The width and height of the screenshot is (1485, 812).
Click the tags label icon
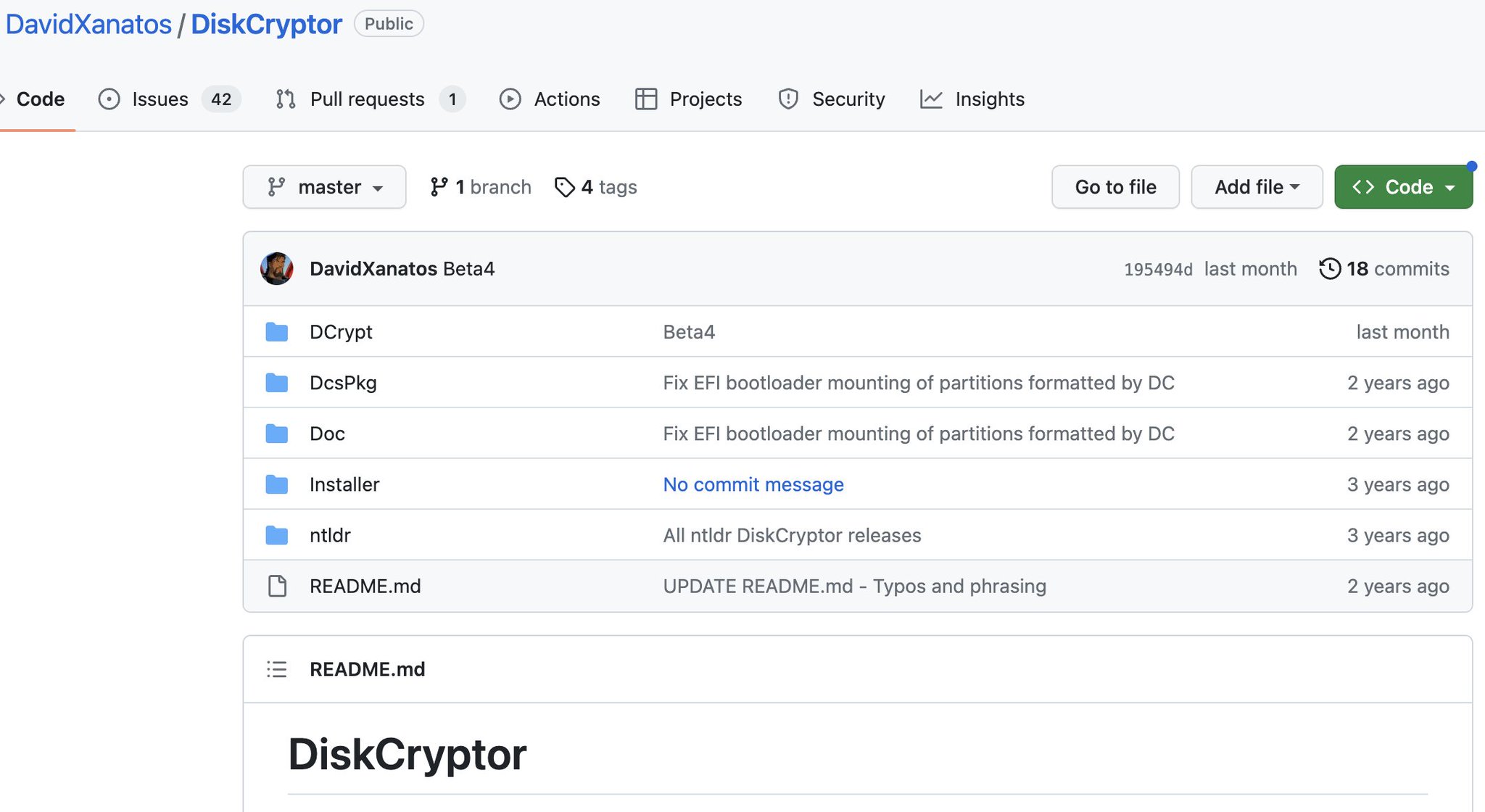coord(564,187)
